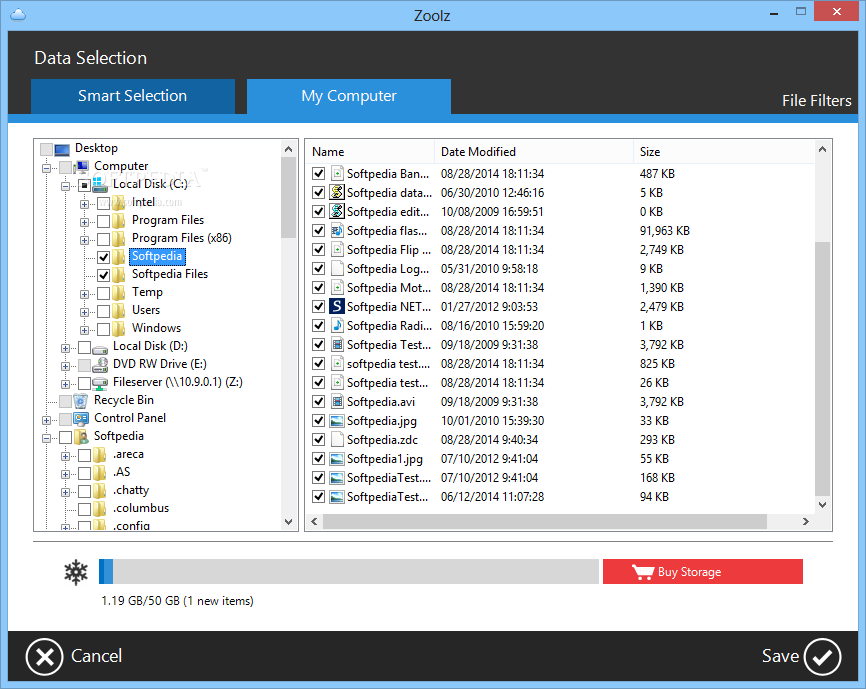Check the Program Files folder checkbox
866x689 pixels.
(103, 221)
